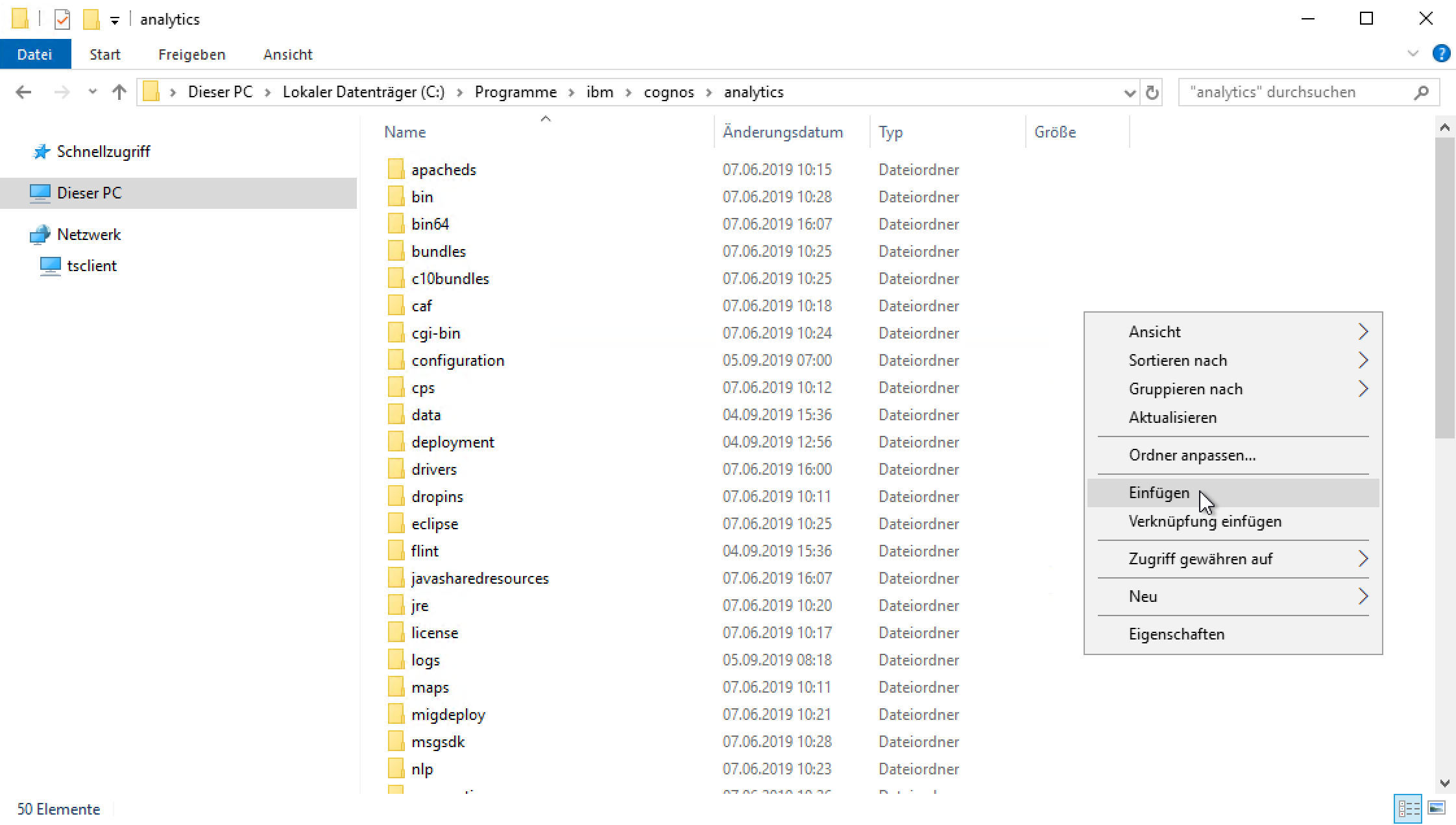
Task: Click the Back navigation arrow
Action: click(x=23, y=92)
